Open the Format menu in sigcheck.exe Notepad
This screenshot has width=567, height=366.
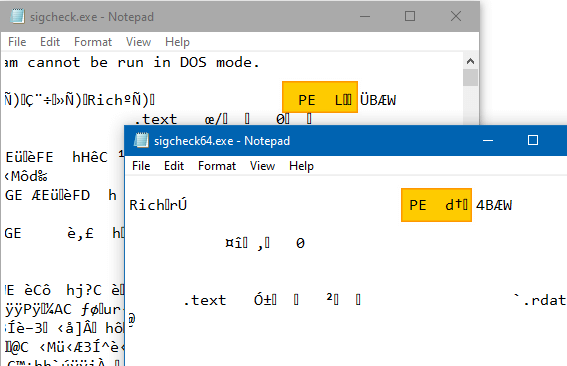[93, 42]
